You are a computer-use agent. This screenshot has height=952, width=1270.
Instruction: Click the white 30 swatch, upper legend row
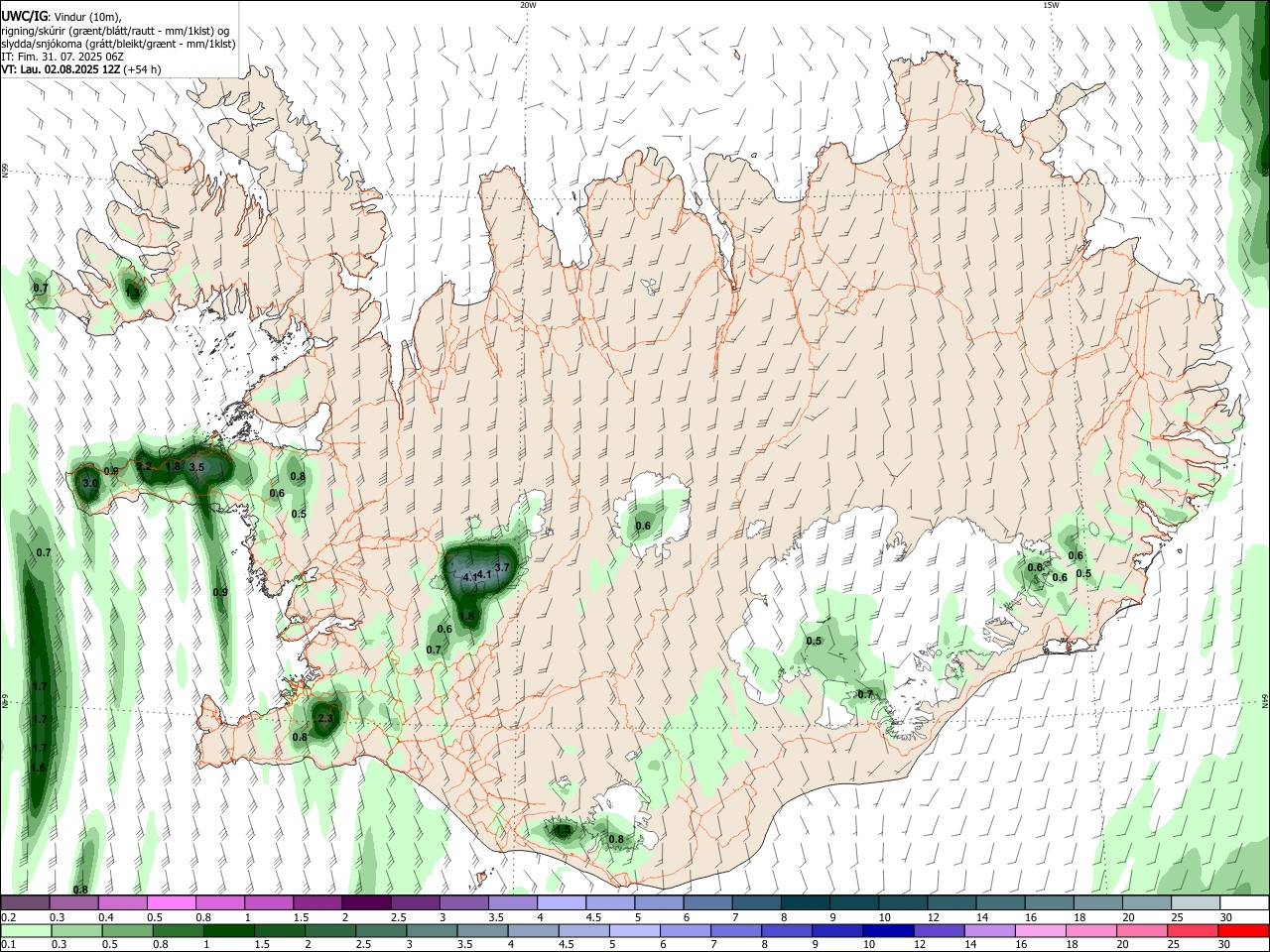click(1244, 903)
